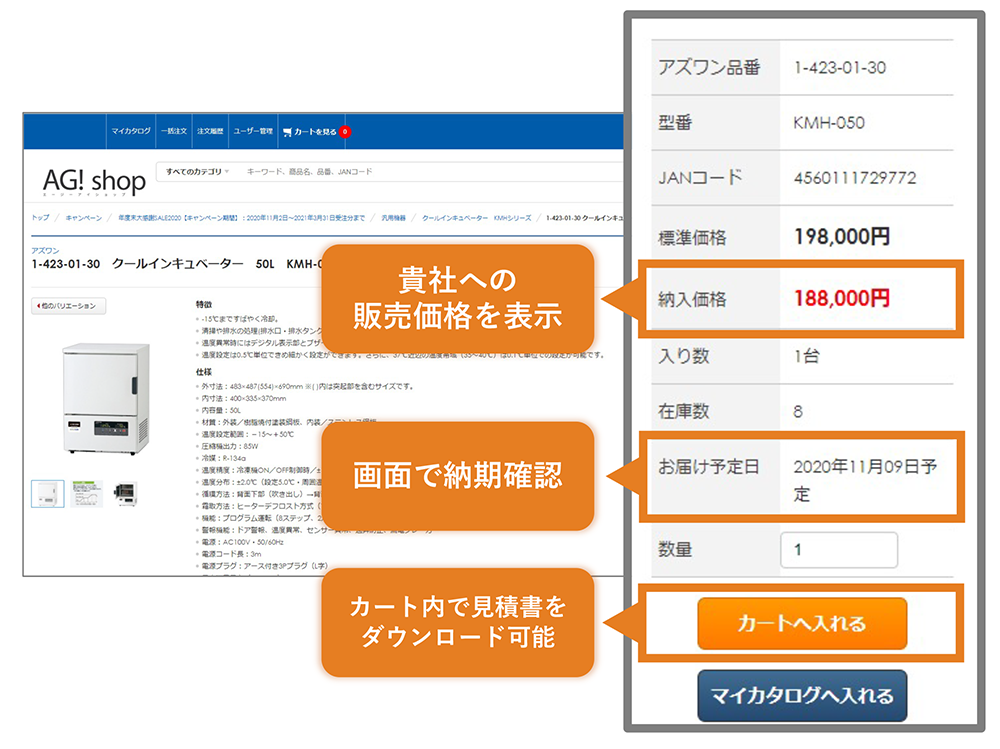Go to トップ breadcrumb link
Screen dimensions: 1000x749
[40, 218]
